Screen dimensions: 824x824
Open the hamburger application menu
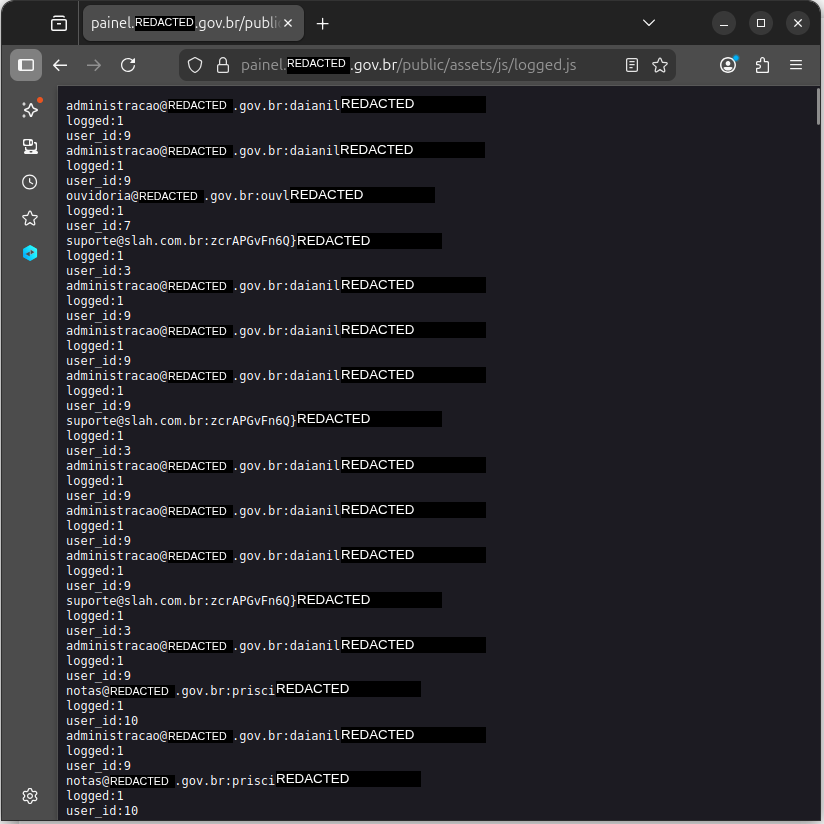796,64
